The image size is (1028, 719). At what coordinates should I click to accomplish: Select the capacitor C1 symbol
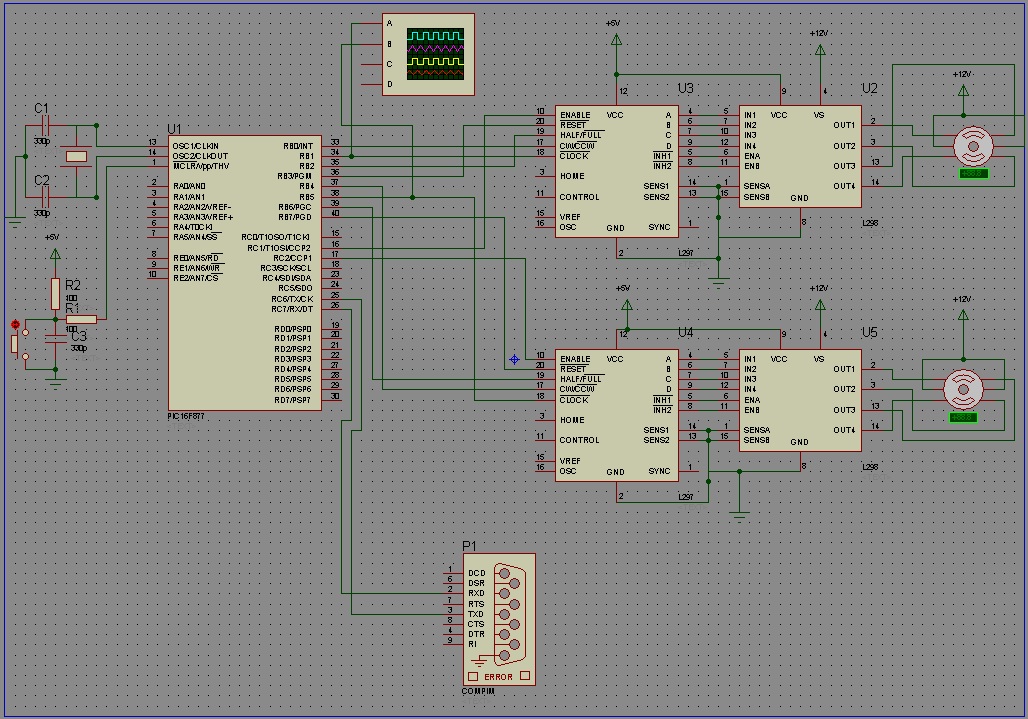43,126
